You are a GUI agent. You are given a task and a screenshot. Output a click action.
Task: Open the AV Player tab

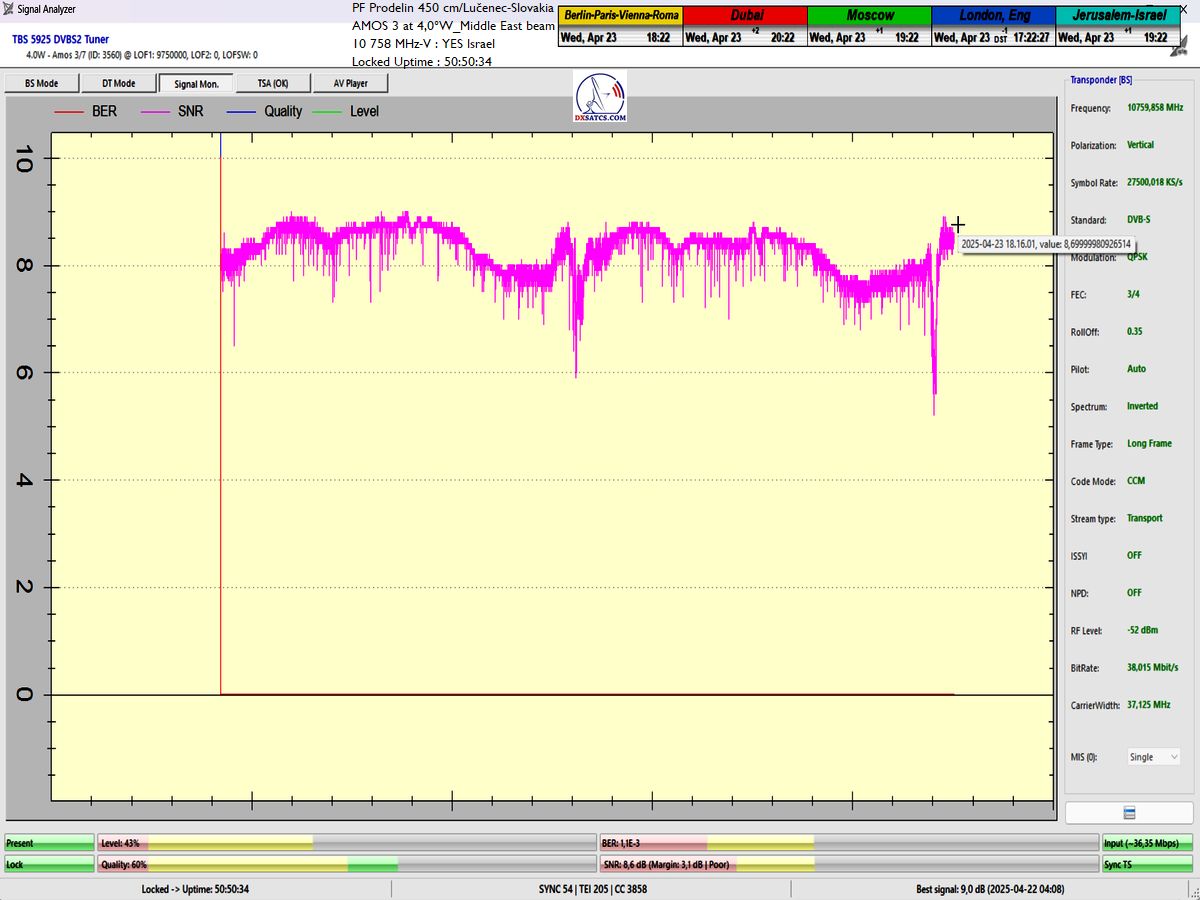350,84
